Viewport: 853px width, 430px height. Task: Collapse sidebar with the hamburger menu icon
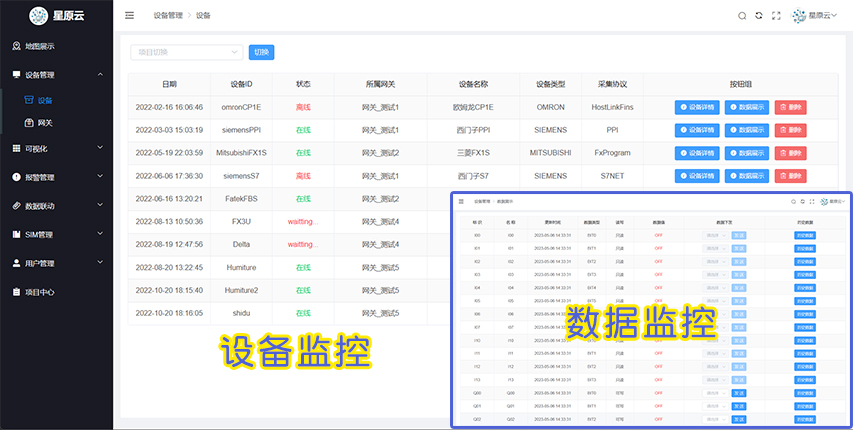[x=129, y=16]
